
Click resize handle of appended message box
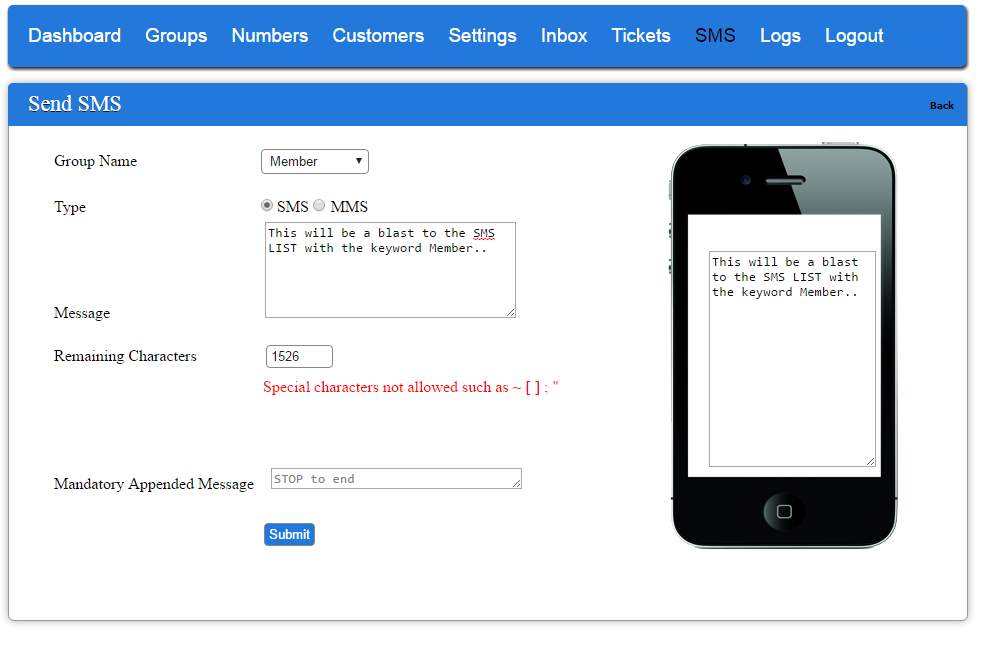[x=516, y=484]
